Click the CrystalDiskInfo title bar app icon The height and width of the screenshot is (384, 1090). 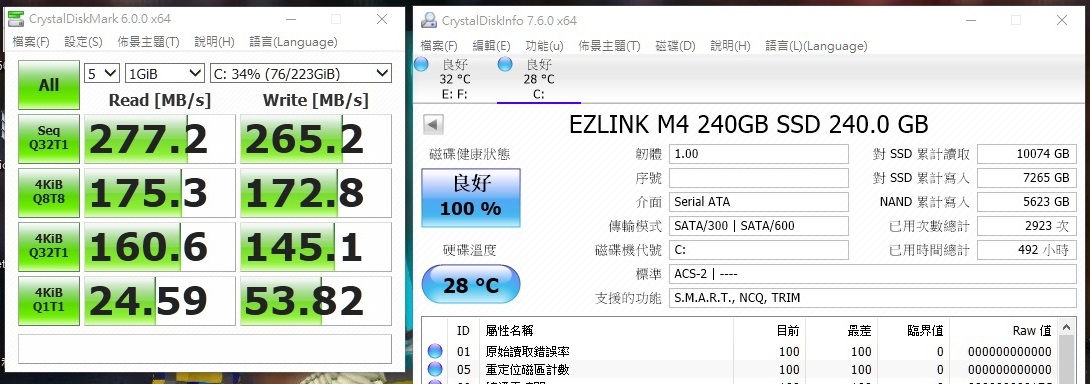[430, 20]
